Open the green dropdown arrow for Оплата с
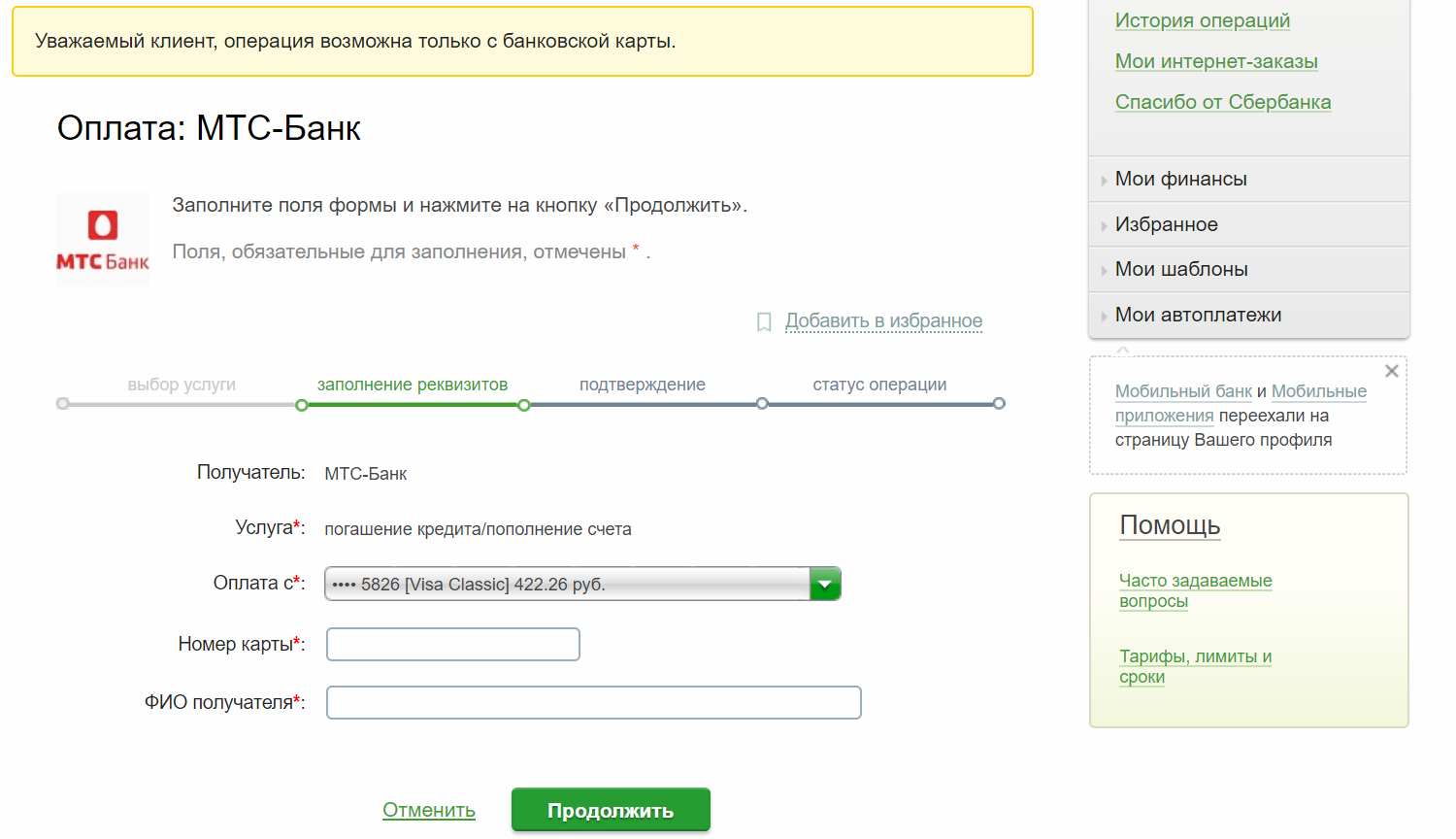 [825, 584]
